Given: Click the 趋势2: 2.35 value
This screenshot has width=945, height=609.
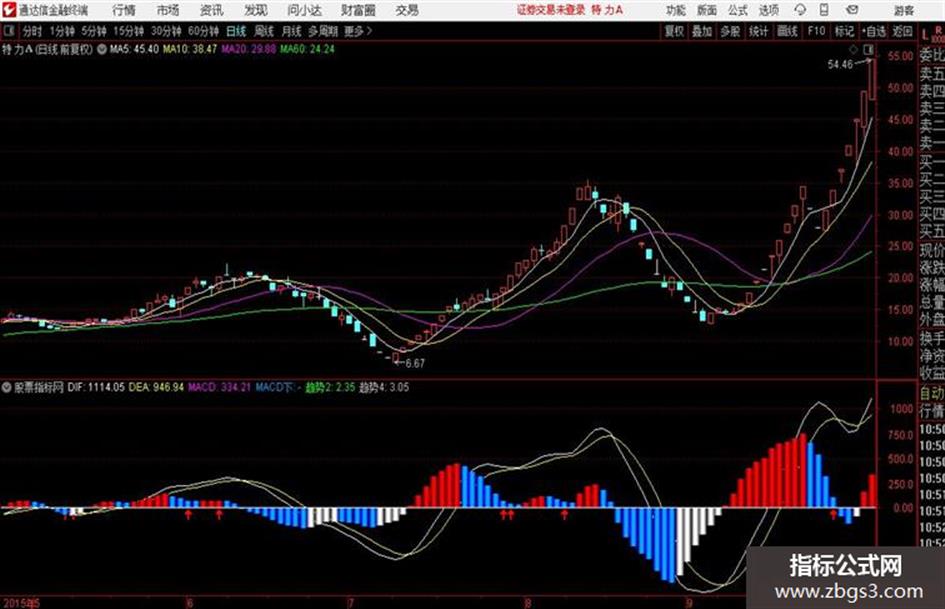Looking at the screenshot, I should click(330, 388).
